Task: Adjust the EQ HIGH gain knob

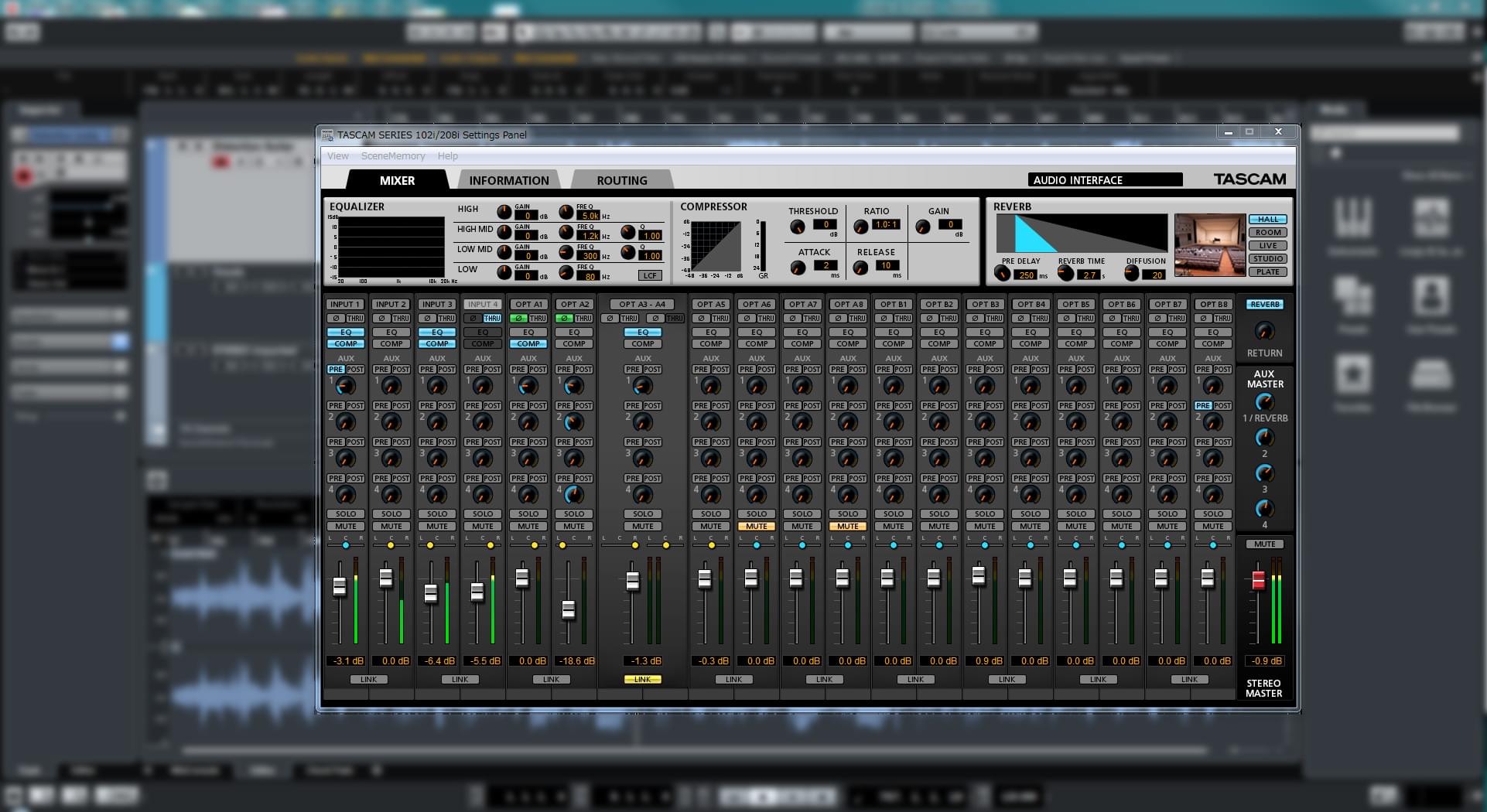Action: [504, 211]
